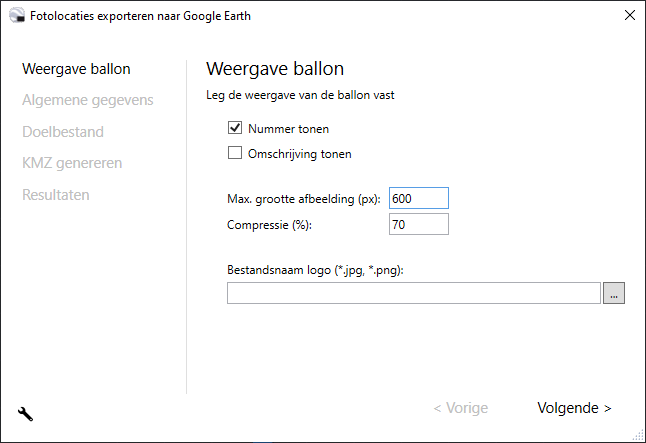Viewport: 646px width, 443px height.
Task: Click the Weergave ballon page heading
Action: (x=274, y=69)
